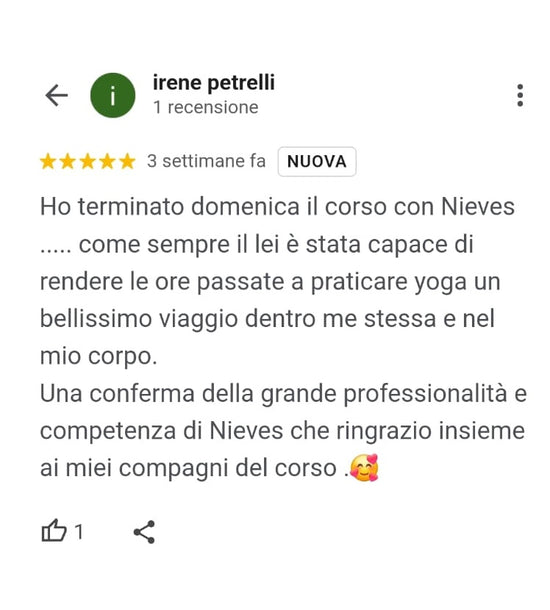
Task: Share the review via share icon
Action: point(144,532)
